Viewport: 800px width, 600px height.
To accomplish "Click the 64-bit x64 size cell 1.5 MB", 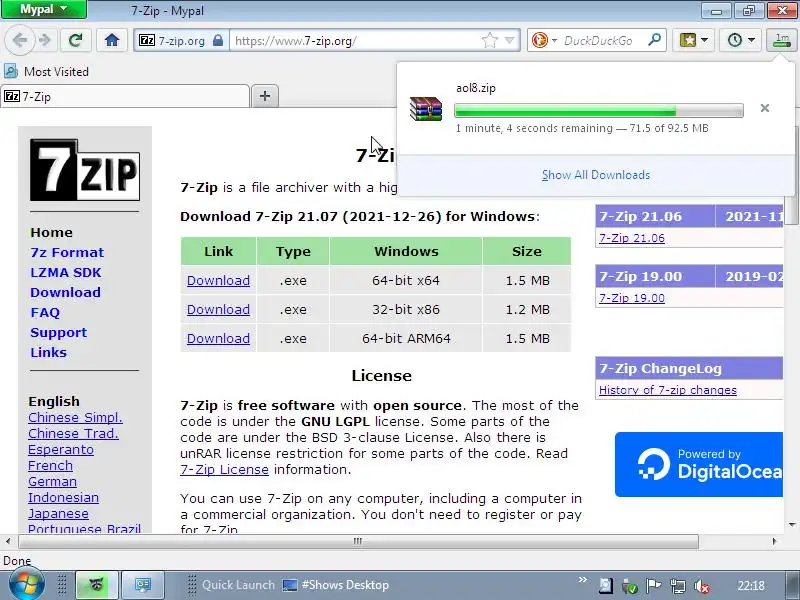I will coord(527,281).
